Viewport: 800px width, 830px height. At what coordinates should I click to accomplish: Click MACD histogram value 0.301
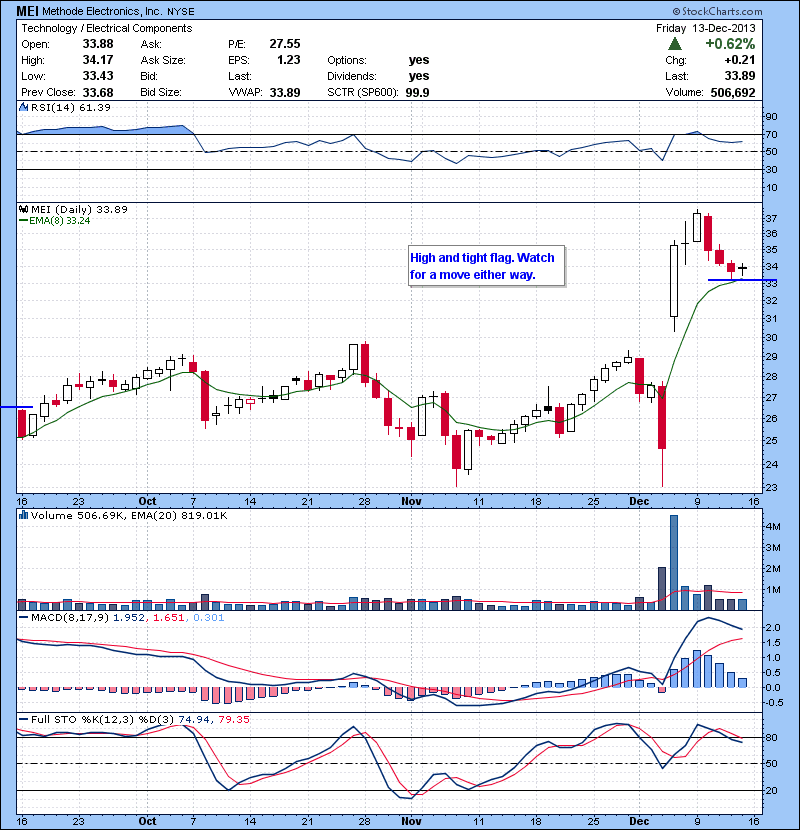[x=209, y=617]
